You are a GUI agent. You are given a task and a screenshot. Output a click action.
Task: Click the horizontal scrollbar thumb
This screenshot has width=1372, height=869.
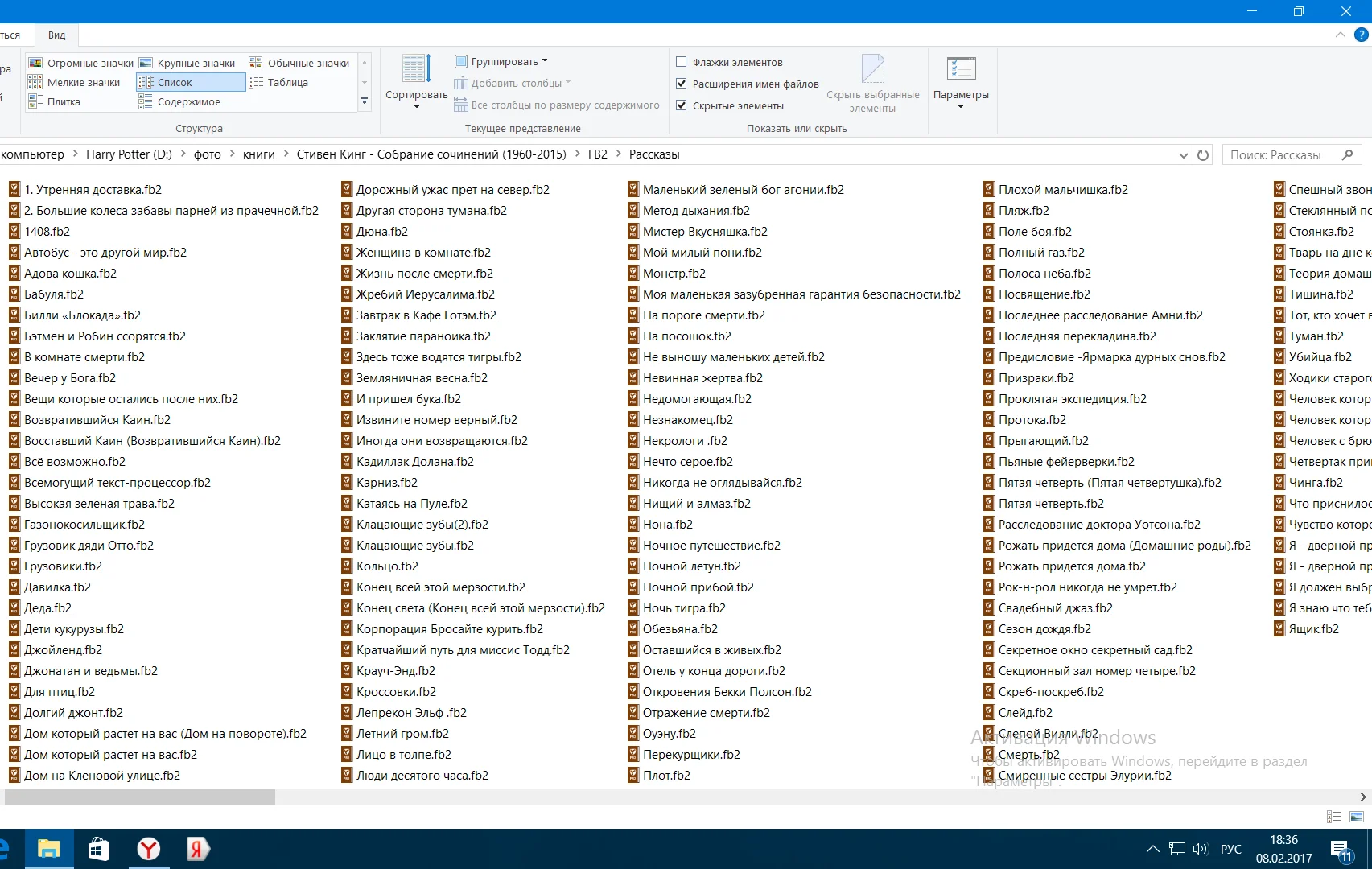tap(140, 797)
